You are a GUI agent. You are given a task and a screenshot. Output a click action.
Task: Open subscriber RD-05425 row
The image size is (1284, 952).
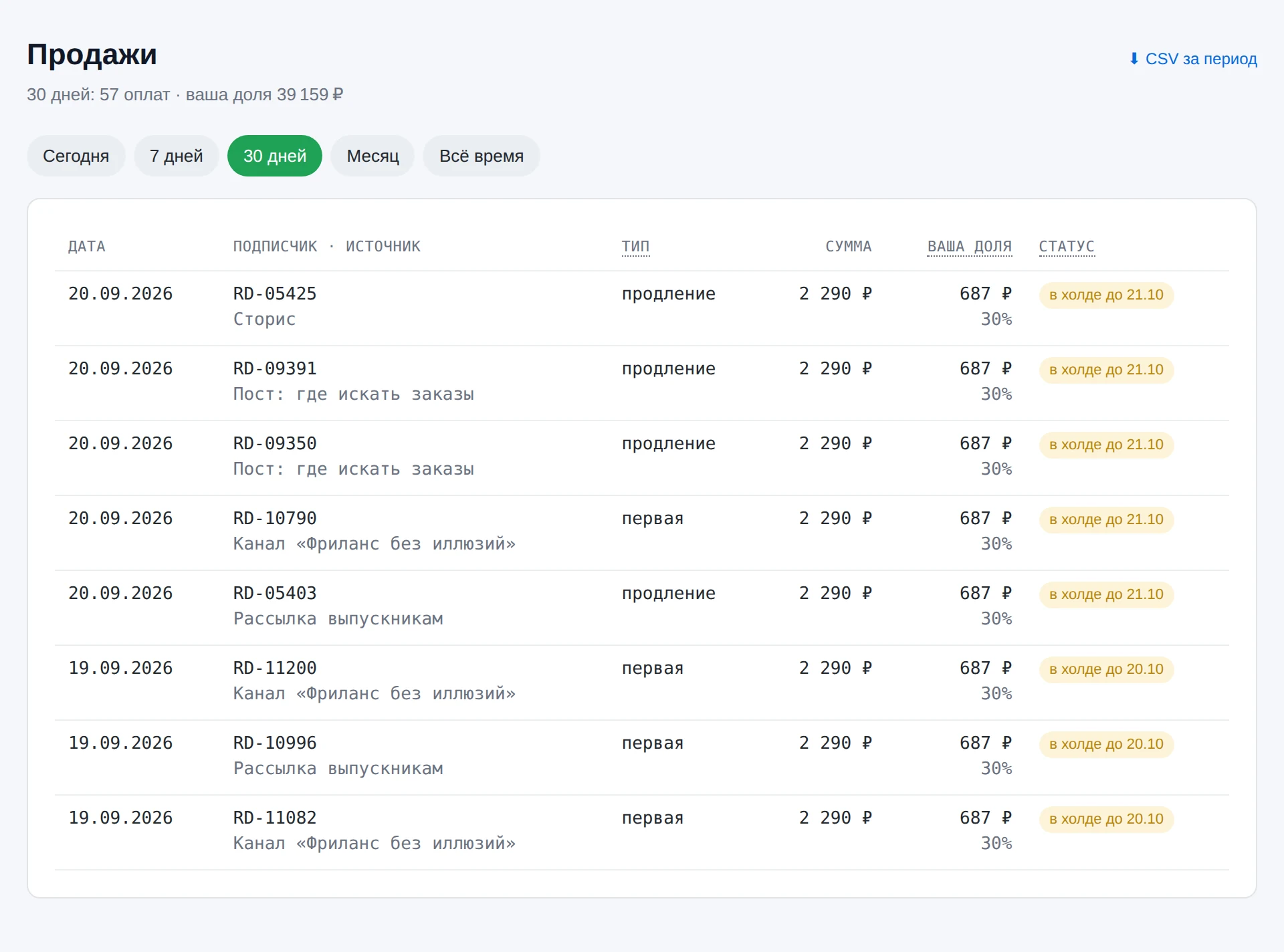pos(642,308)
